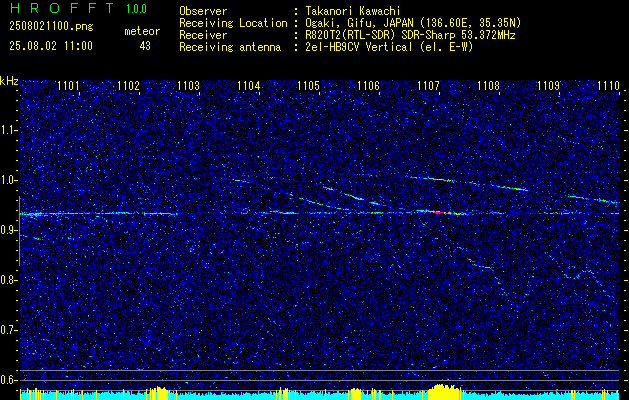Click the 1109 time marker
629x400 pixels.
coord(548,86)
